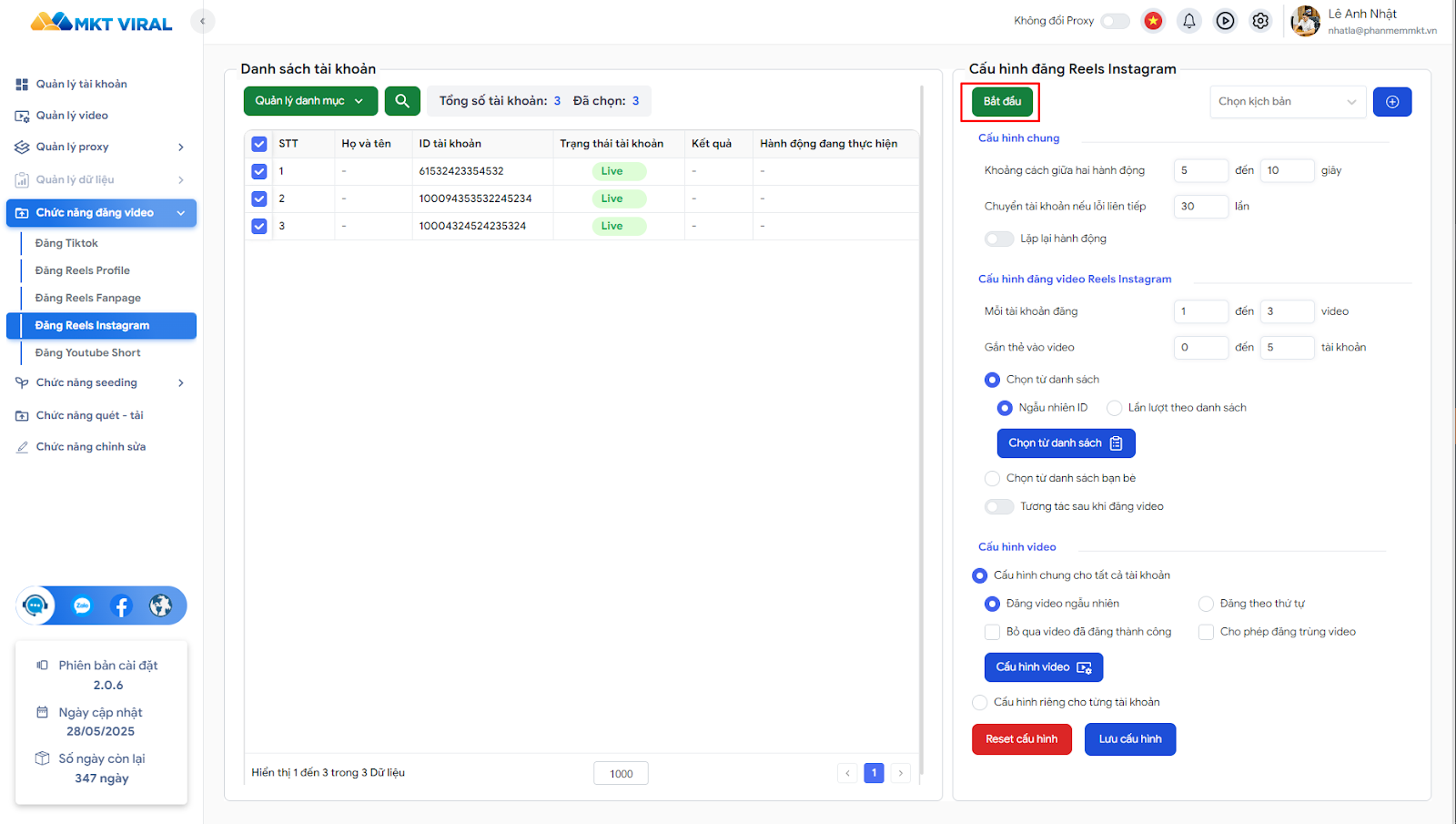Select the Lần lượt theo danh sách radio
The width and height of the screenshot is (1456, 824).
coord(1114,408)
